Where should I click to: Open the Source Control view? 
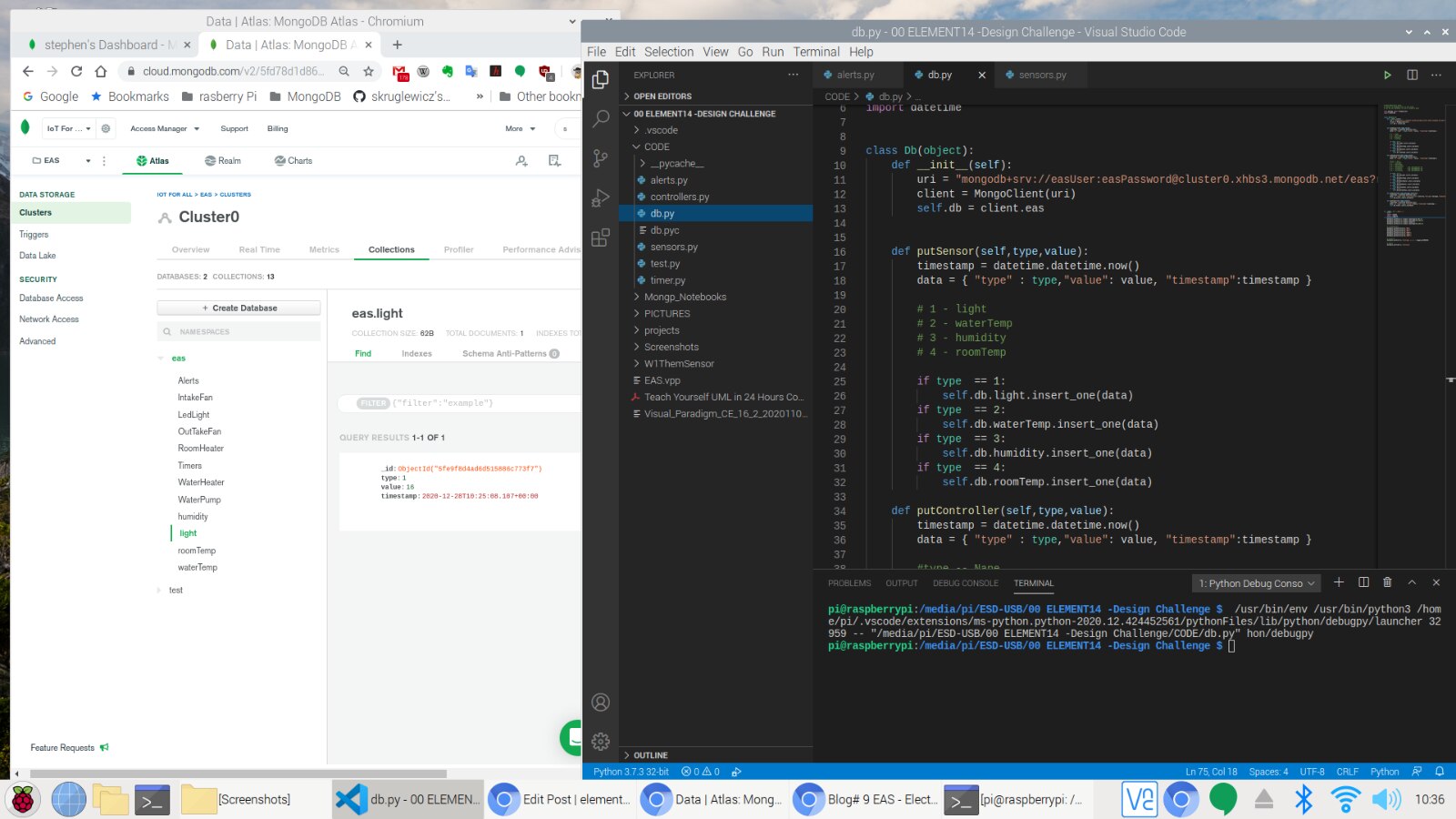pyautogui.click(x=601, y=158)
